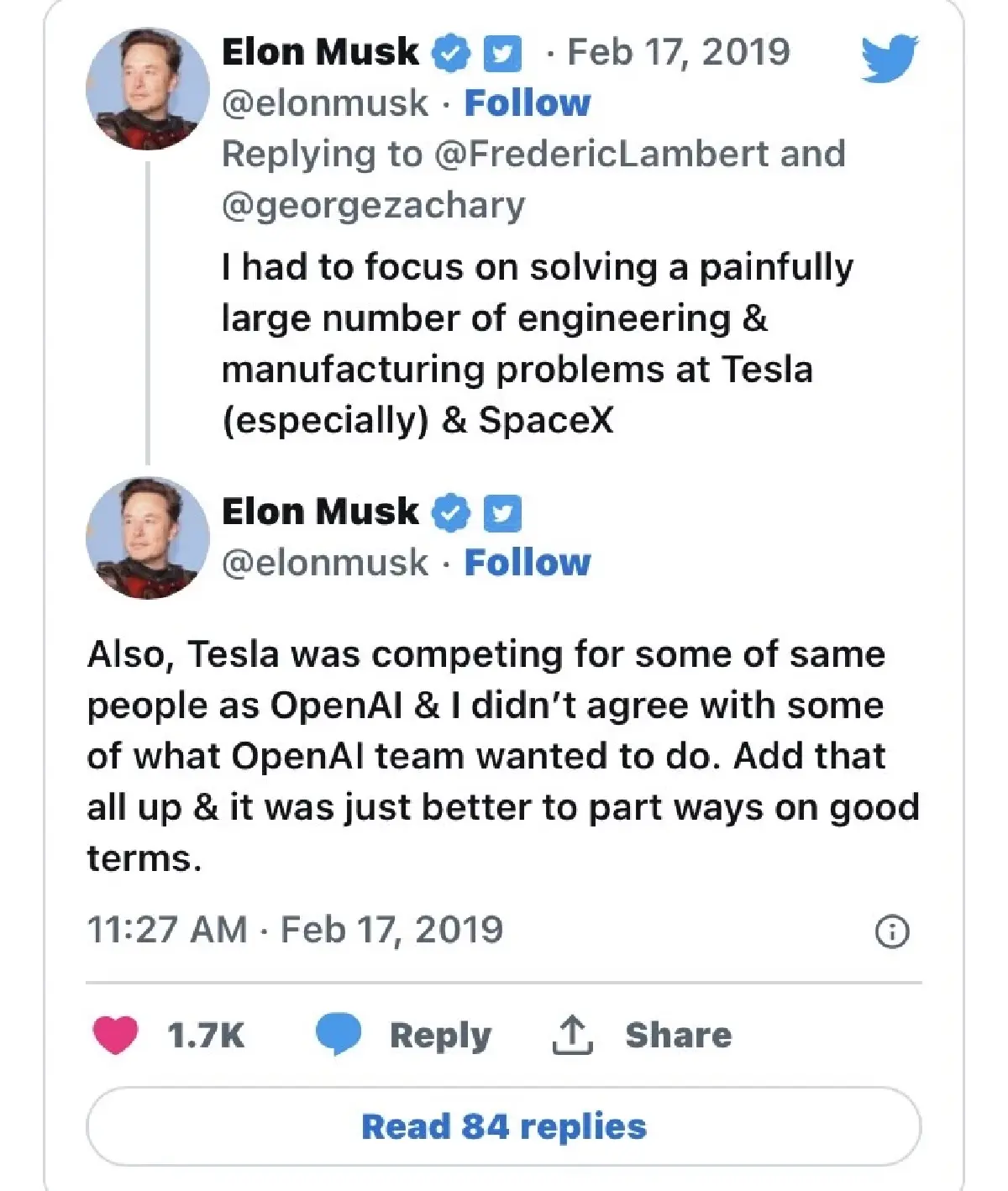Follow @elonmusk from the first tweet
Screen dimensions: 1008x1191
(x=528, y=102)
